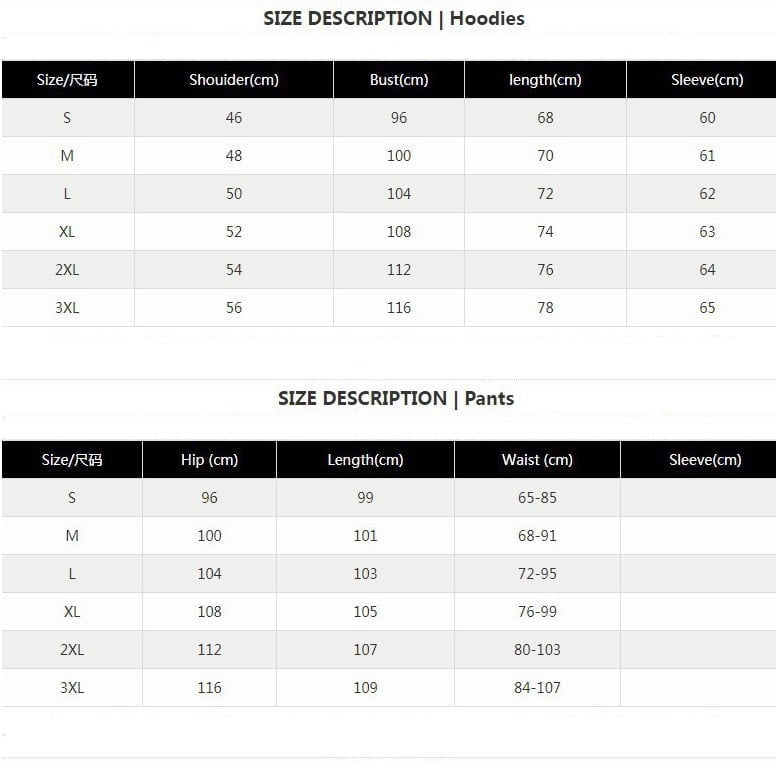Image resolution: width=776 pixels, height=762 pixels.
Task: Select pants length value 105 for XL
Action: [365, 612]
